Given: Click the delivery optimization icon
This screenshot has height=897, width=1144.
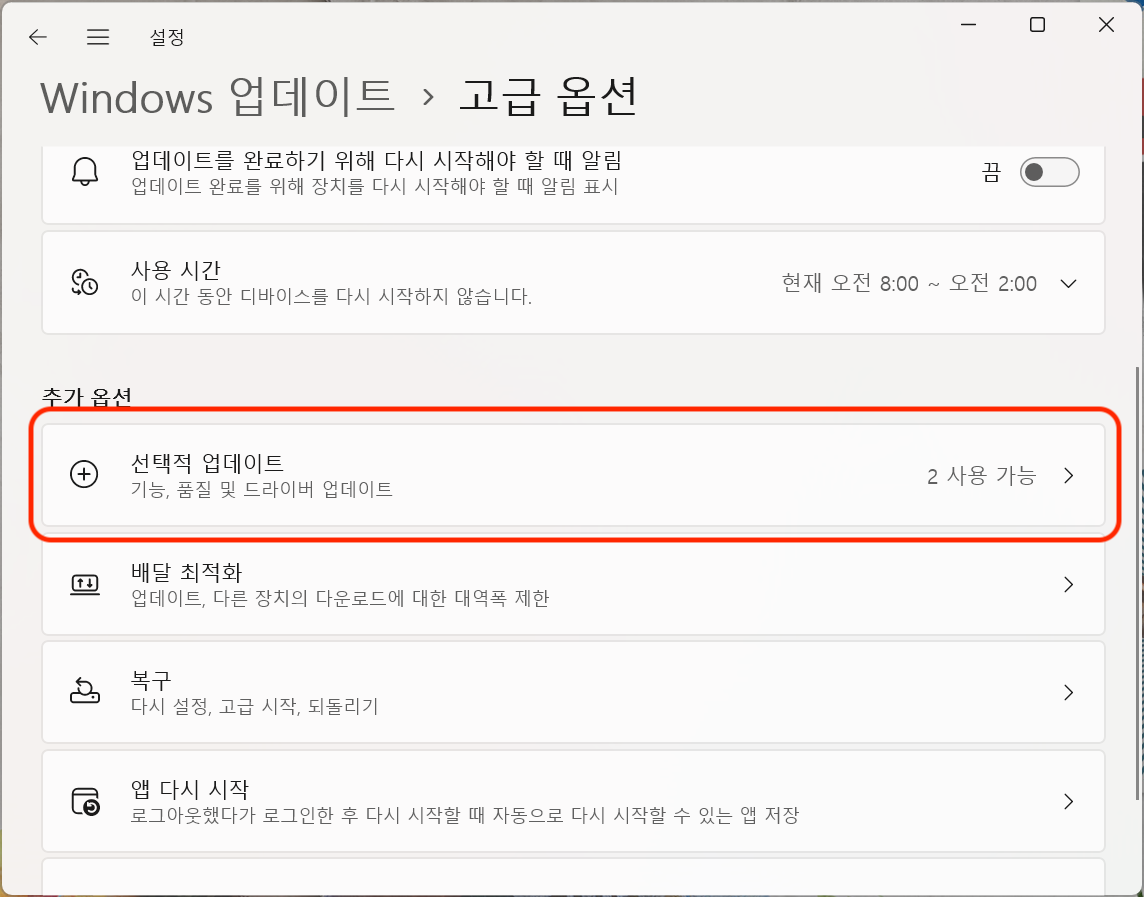Looking at the screenshot, I should click(85, 584).
